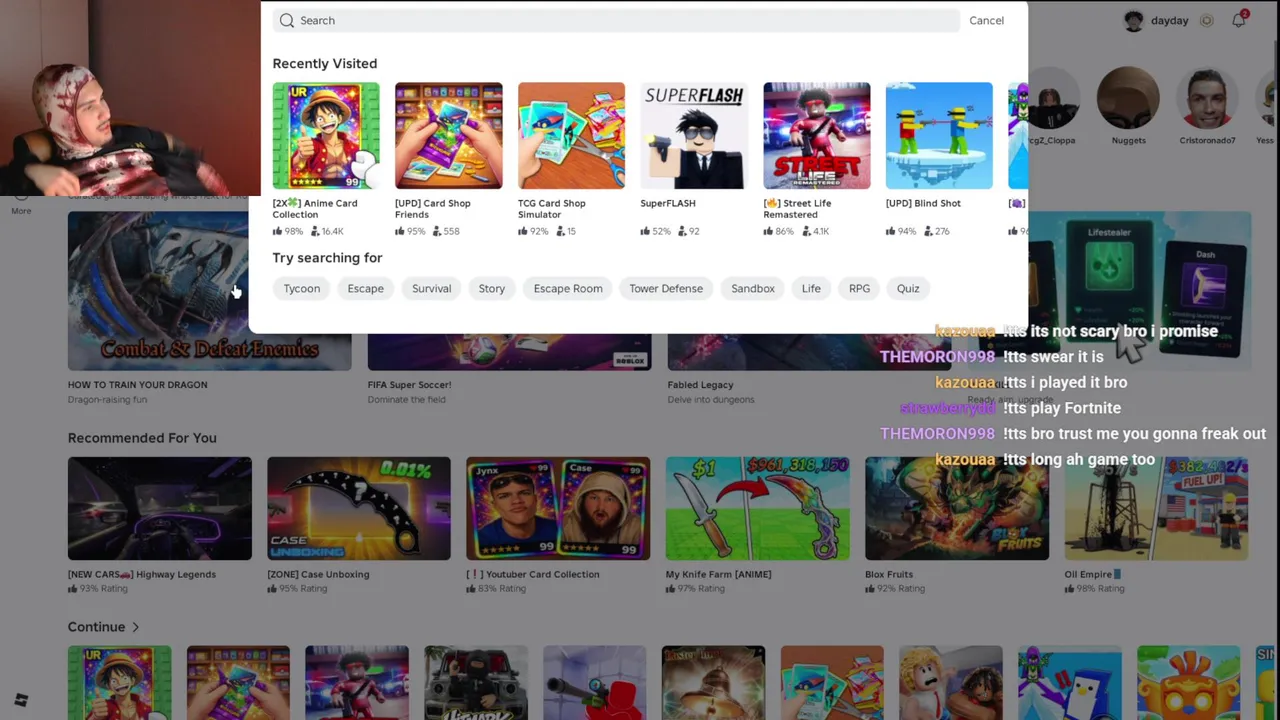Open Fabled Legacy title link
1280x720 pixels.
[700, 384]
